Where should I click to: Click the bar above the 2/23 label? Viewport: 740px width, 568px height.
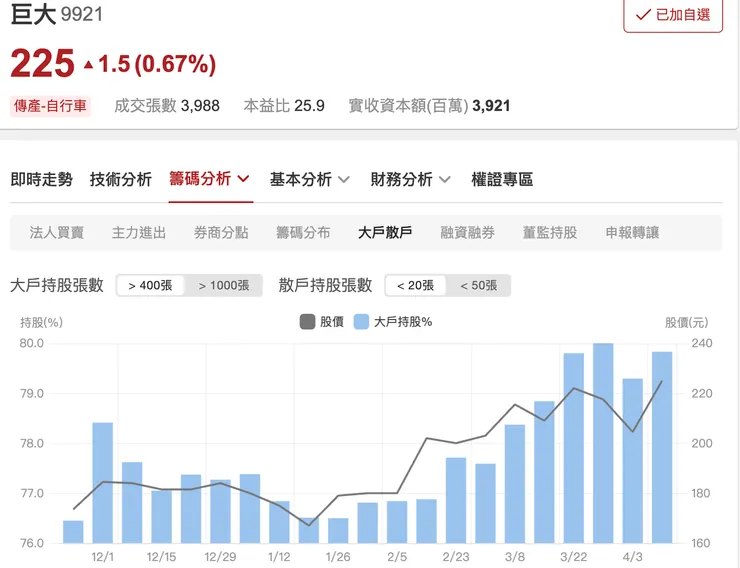pos(456,500)
